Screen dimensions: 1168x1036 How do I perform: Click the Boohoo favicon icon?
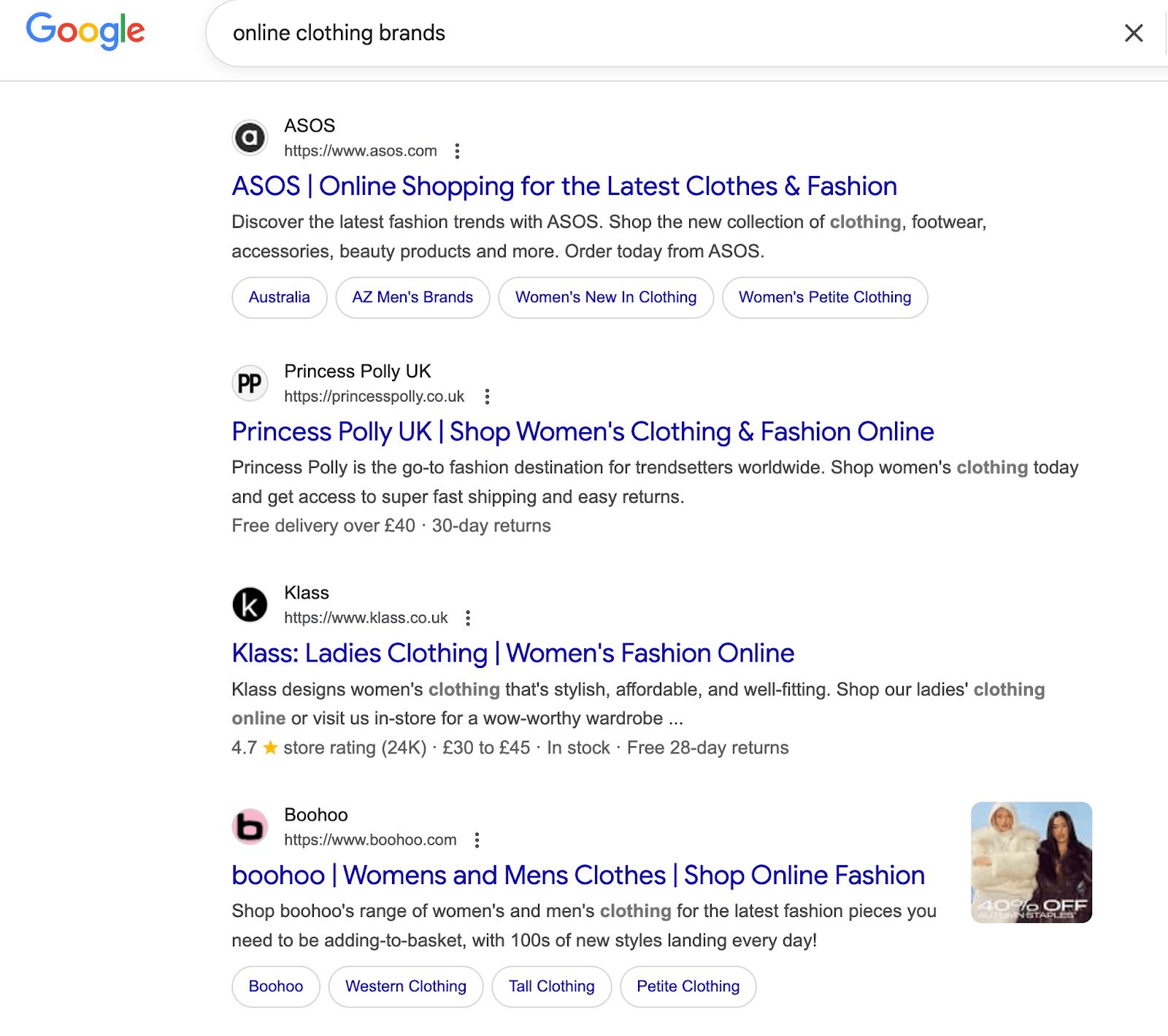tap(250, 827)
